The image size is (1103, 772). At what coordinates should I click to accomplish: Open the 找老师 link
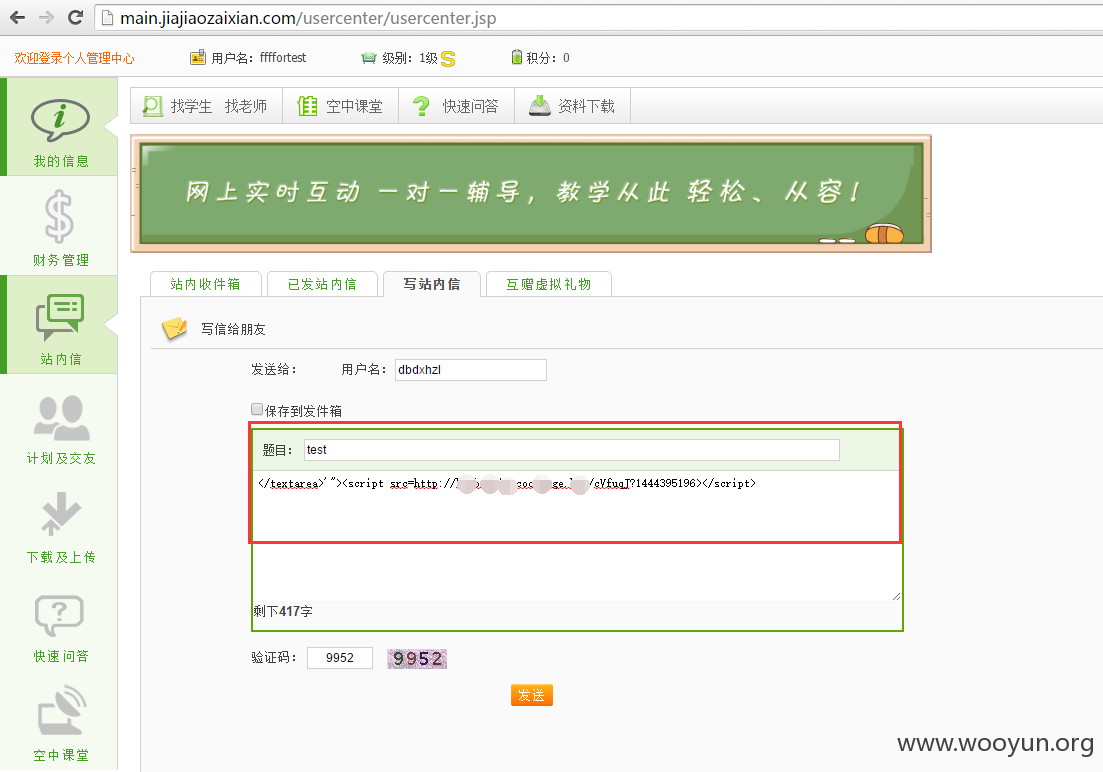tap(246, 106)
